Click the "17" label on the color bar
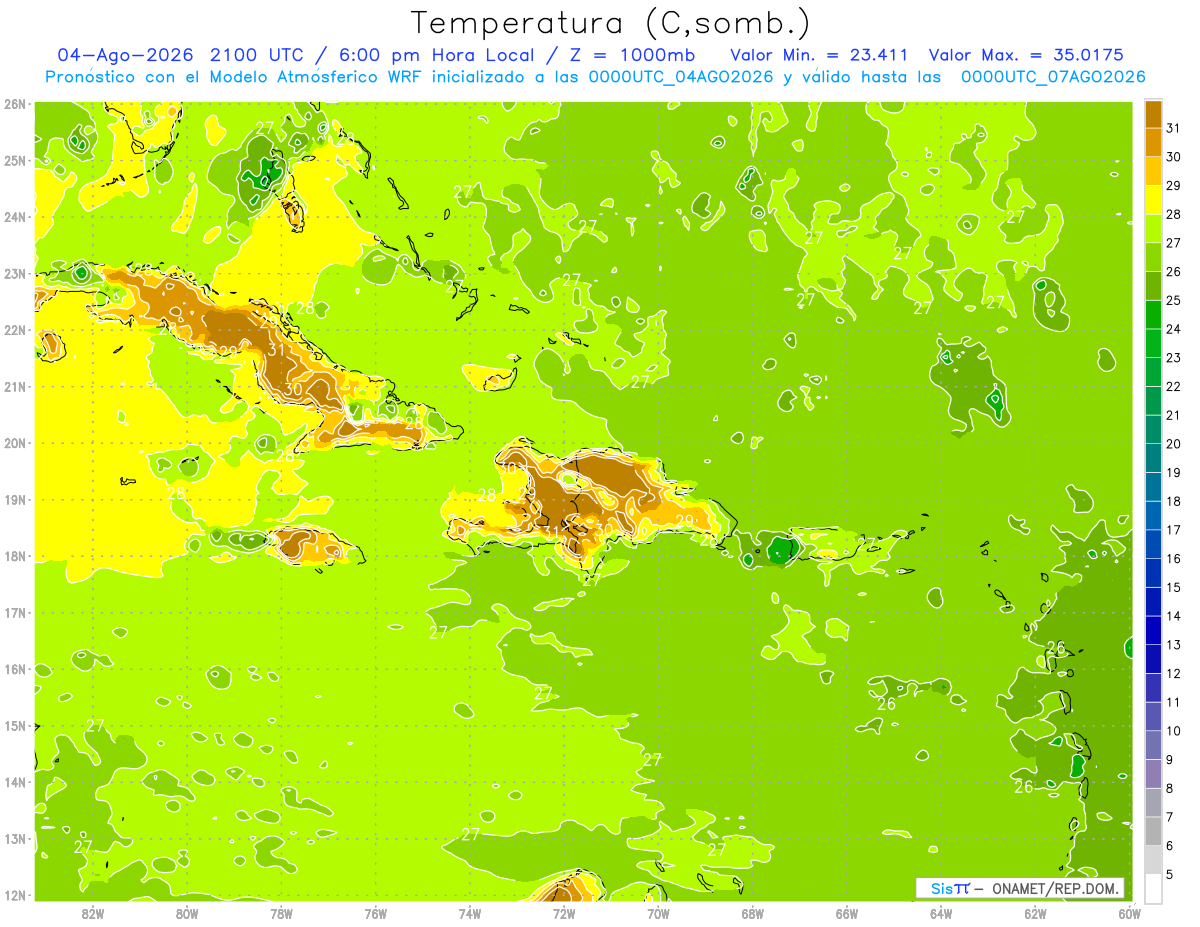The height and width of the screenshot is (927, 1200). tap(1173, 530)
